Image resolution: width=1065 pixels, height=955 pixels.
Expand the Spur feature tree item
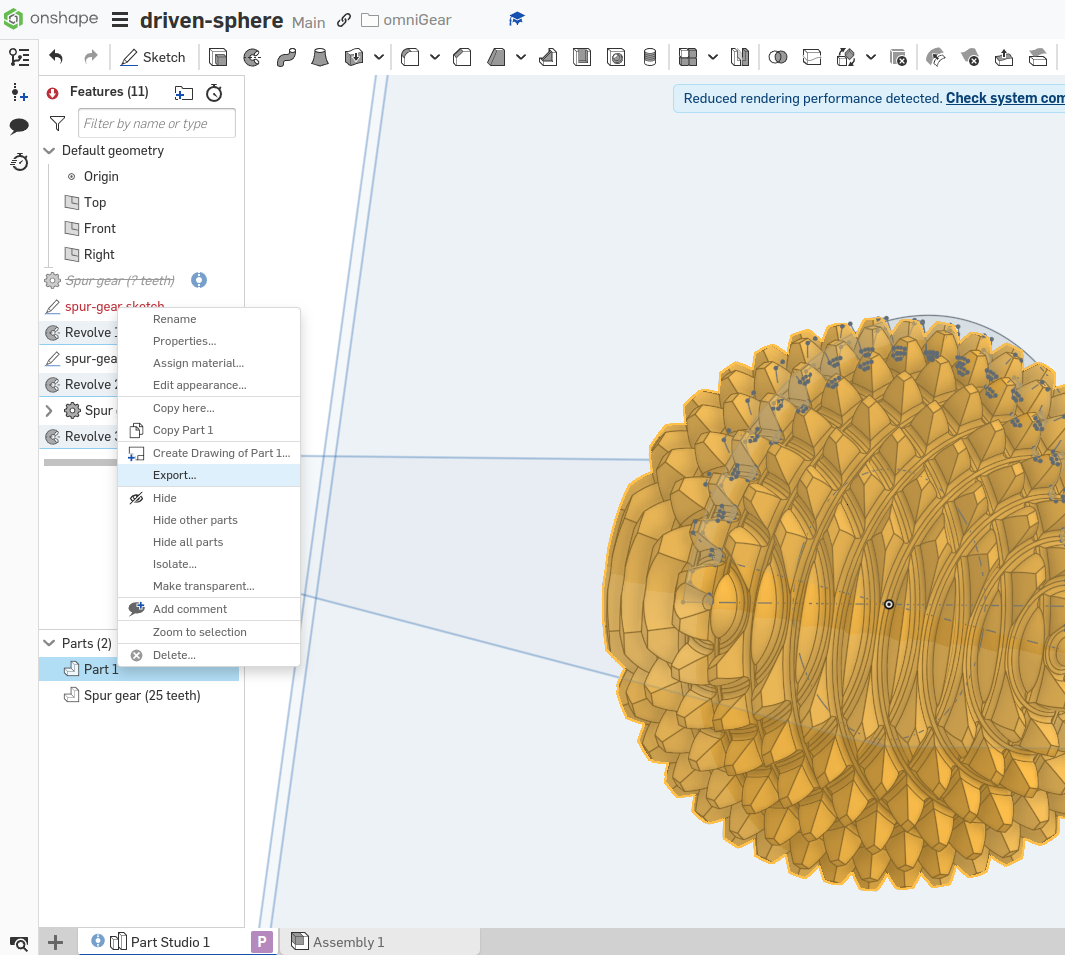tap(49, 410)
